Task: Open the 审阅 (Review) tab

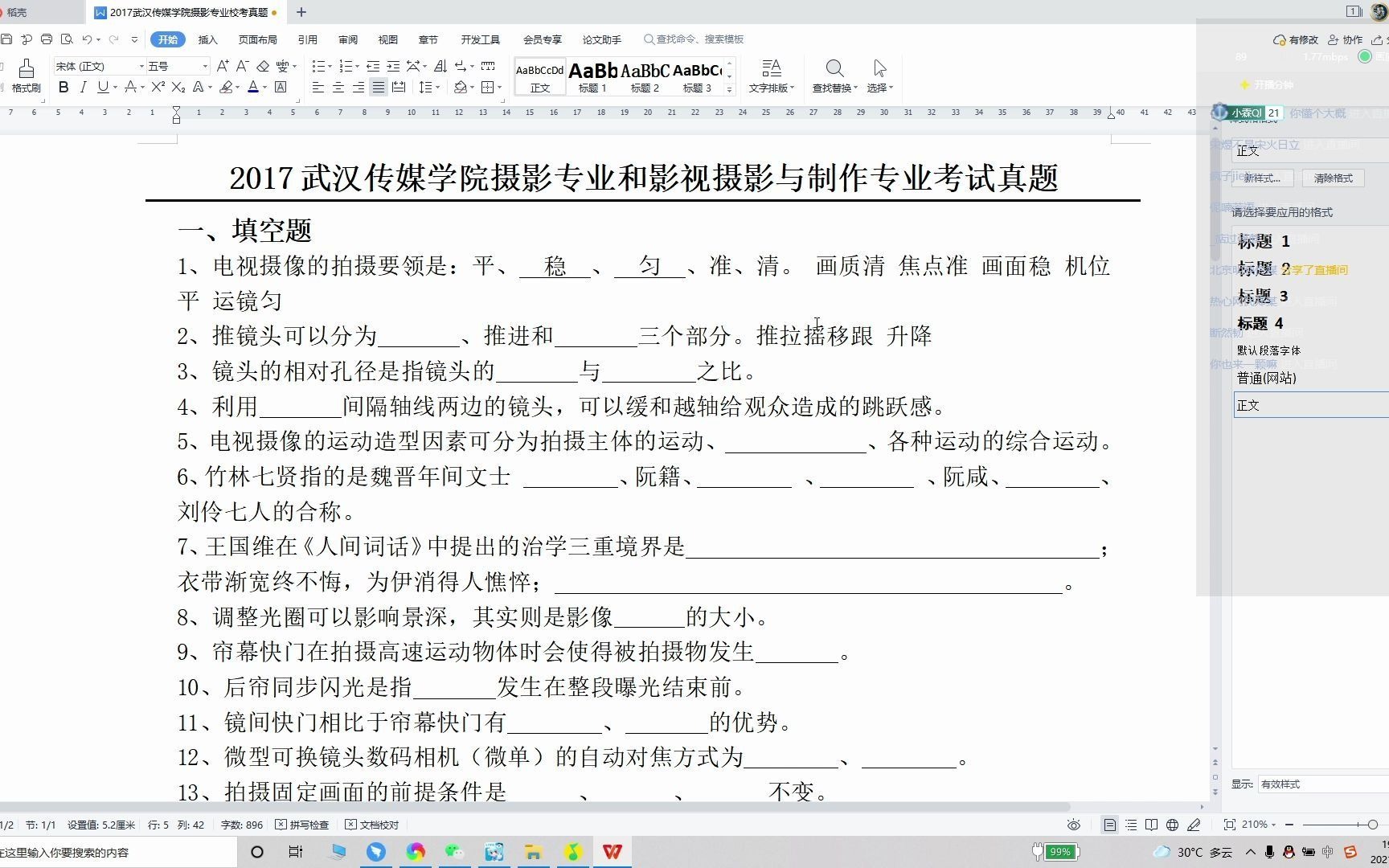Action: click(348, 39)
